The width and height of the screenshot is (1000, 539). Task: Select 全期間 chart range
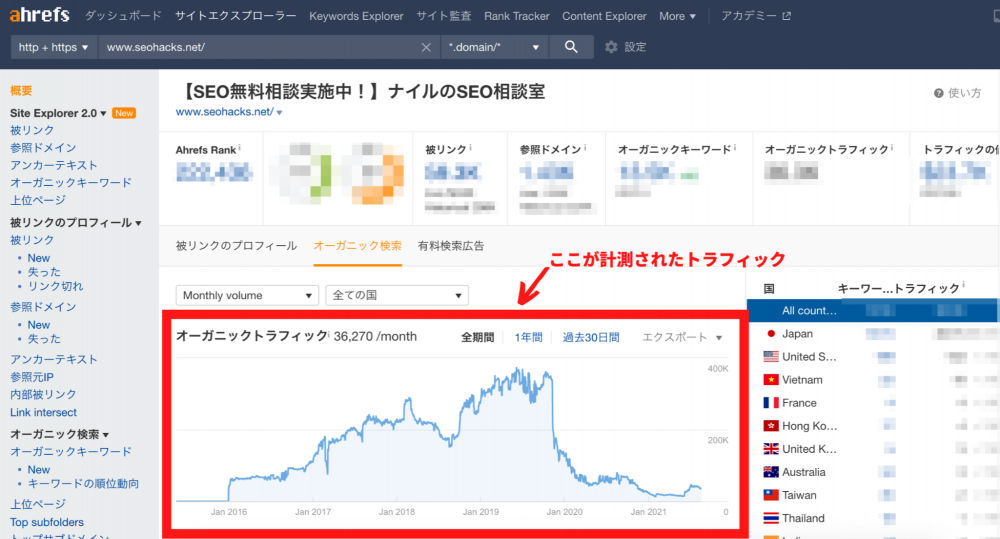coord(478,337)
